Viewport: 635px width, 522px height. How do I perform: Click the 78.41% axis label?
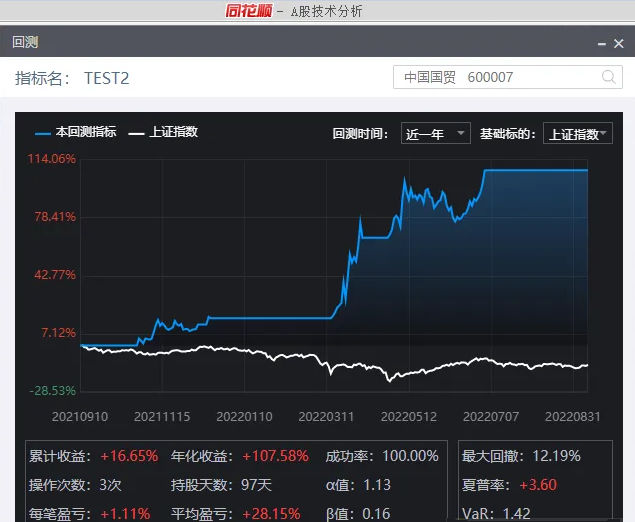(55, 217)
